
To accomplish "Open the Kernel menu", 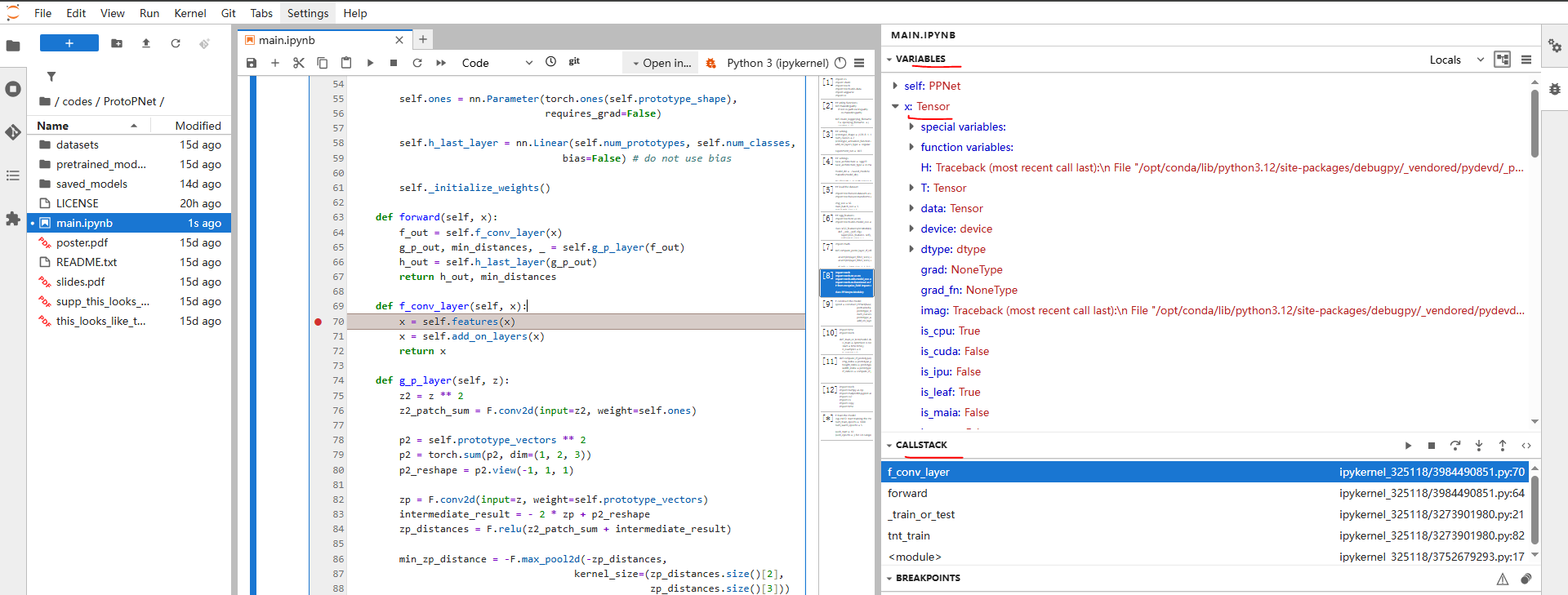I will tap(189, 13).
